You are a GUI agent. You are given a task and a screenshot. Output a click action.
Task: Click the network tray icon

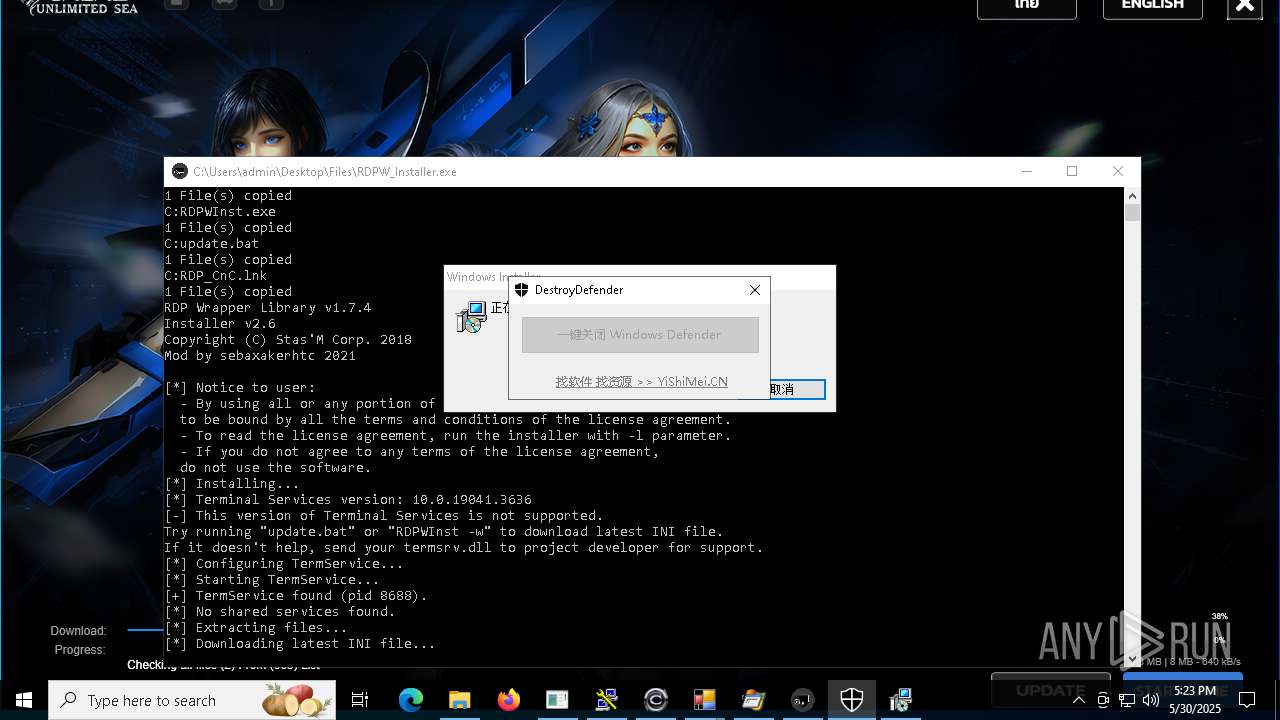point(1127,700)
